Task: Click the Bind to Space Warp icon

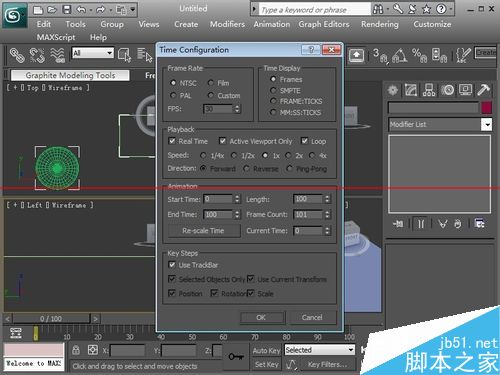Action: pyautogui.click(x=57, y=55)
